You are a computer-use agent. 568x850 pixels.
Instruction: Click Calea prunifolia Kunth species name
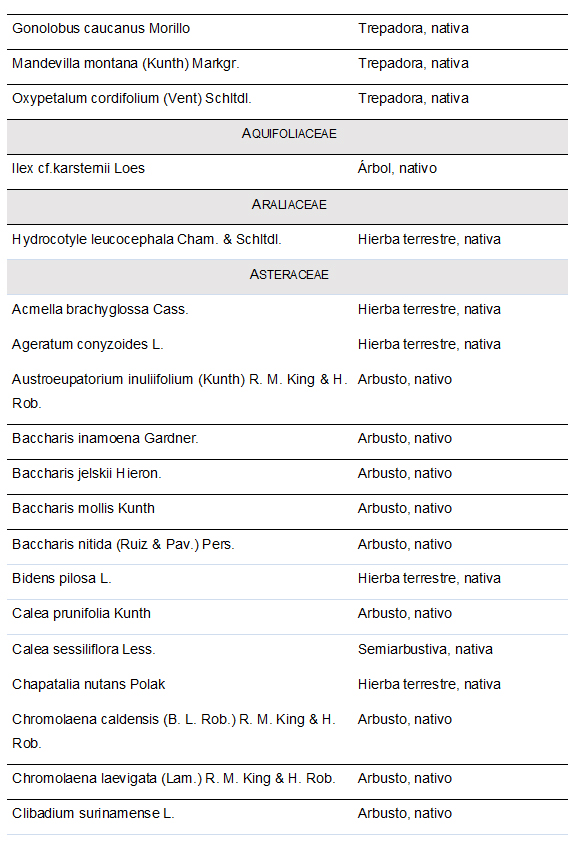pos(81,614)
